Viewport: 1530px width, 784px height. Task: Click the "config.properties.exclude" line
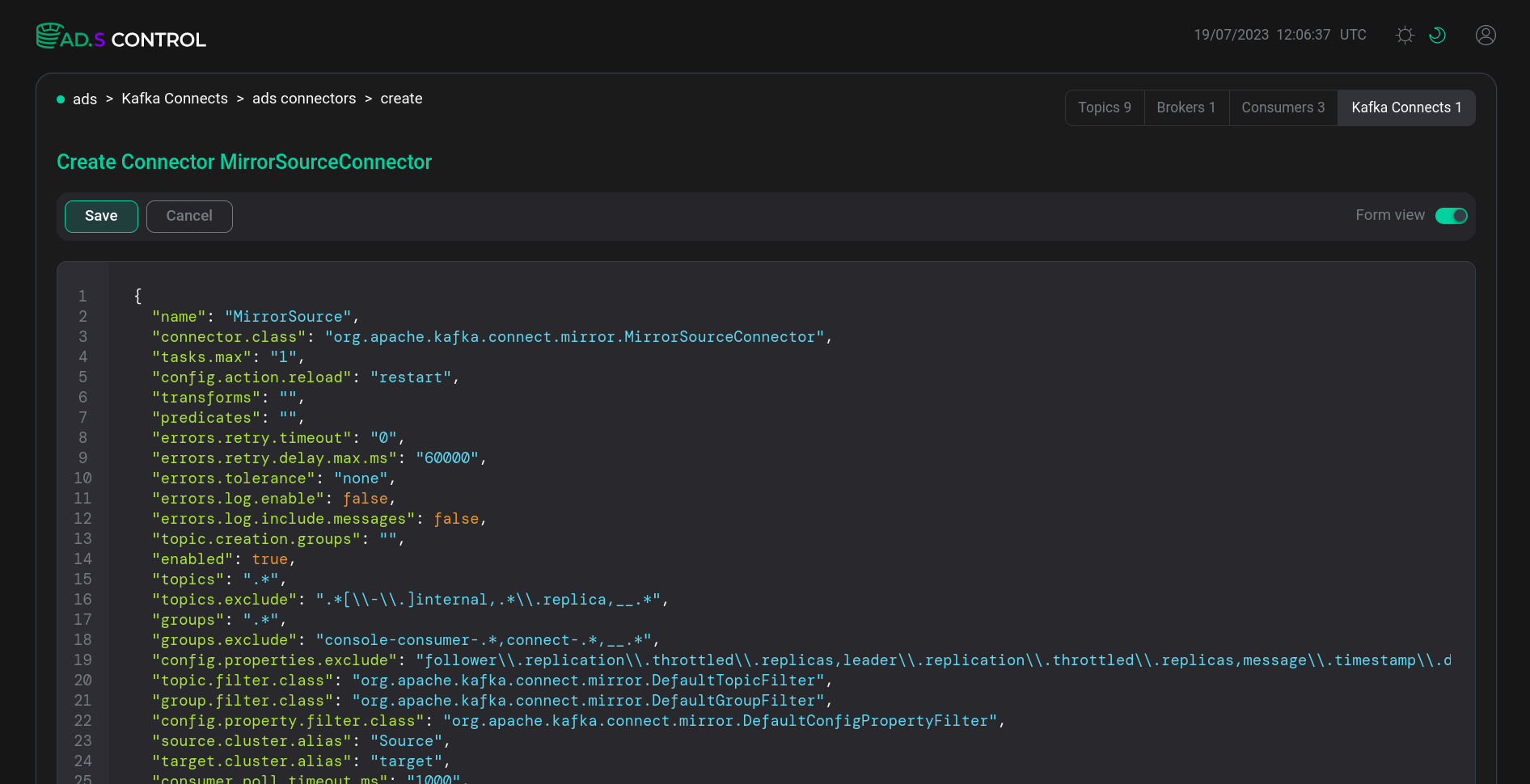(x=801, y=660)
